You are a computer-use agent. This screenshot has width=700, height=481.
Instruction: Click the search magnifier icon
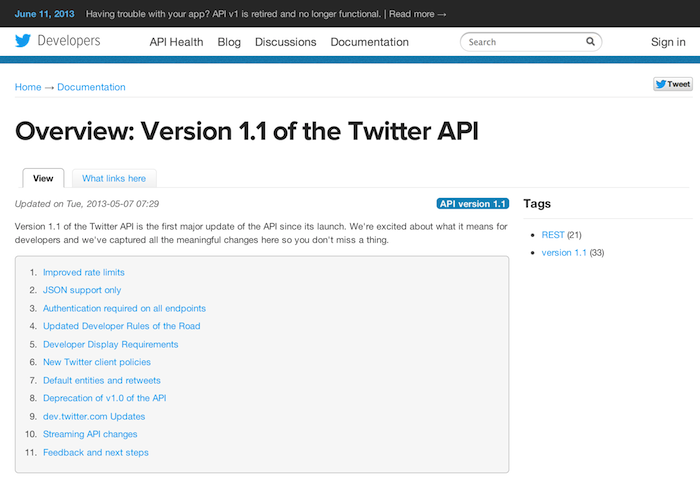click(590, 42)
